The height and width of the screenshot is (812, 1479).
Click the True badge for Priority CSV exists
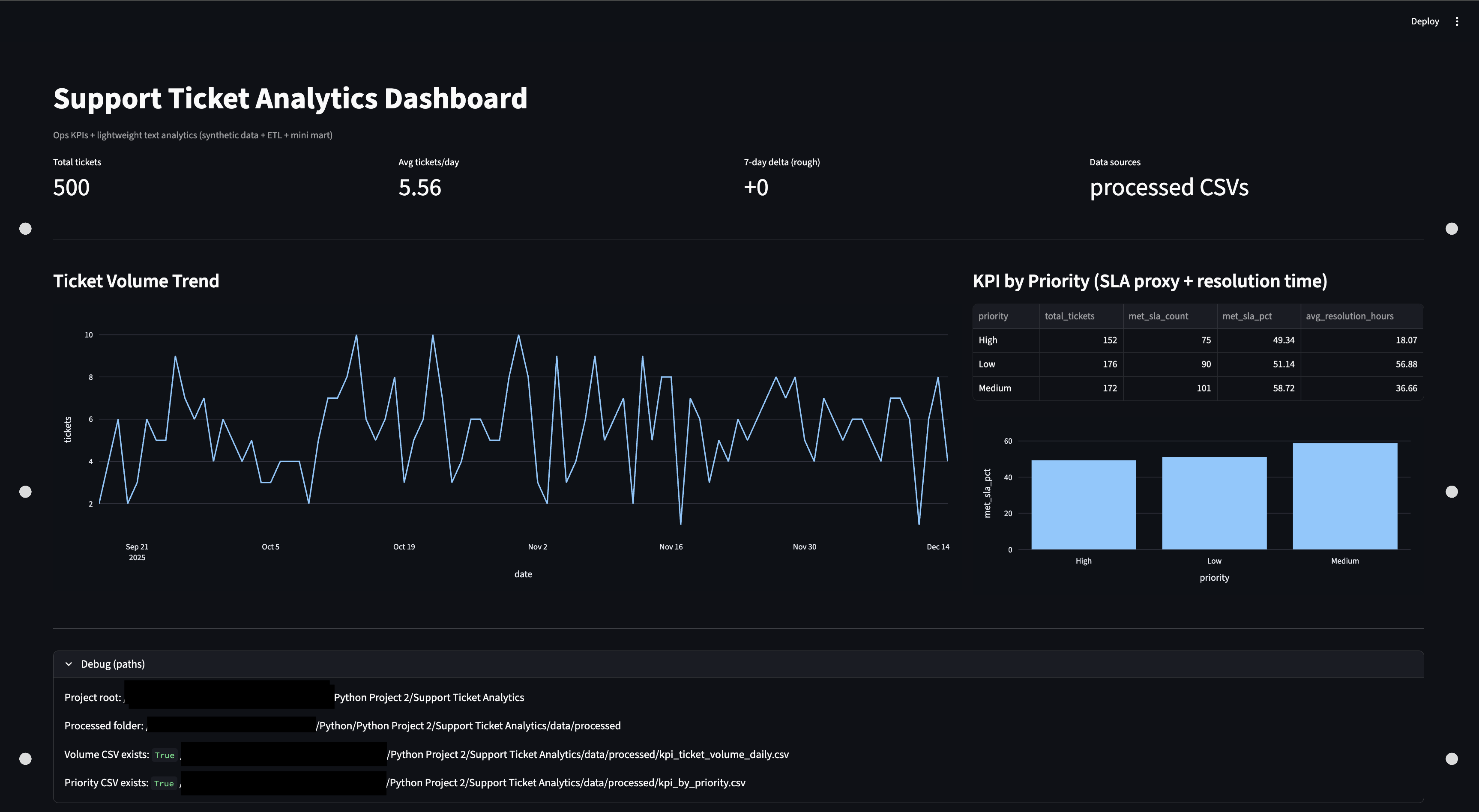164,783
